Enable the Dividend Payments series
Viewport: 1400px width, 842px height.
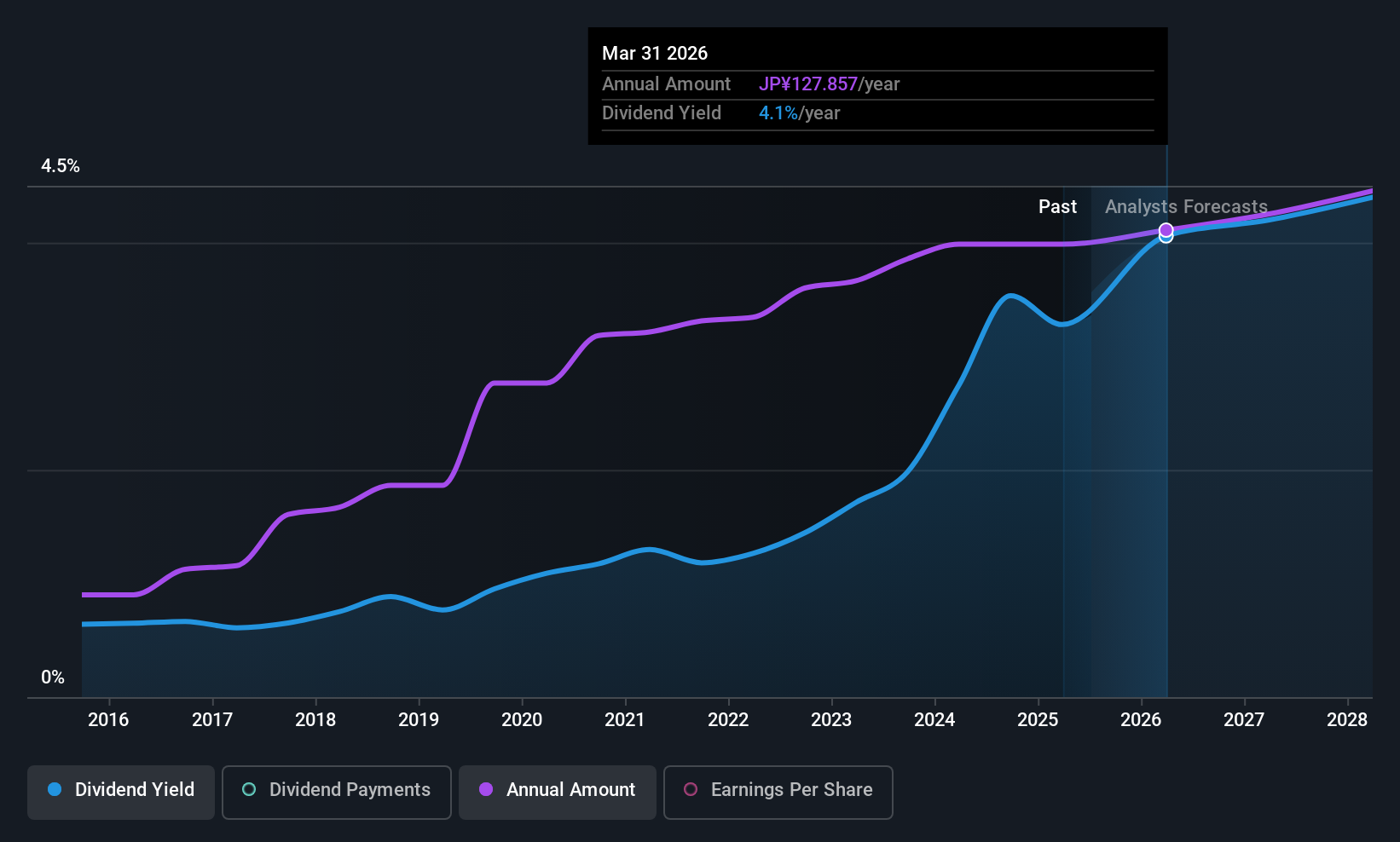[x=337, y=793]
